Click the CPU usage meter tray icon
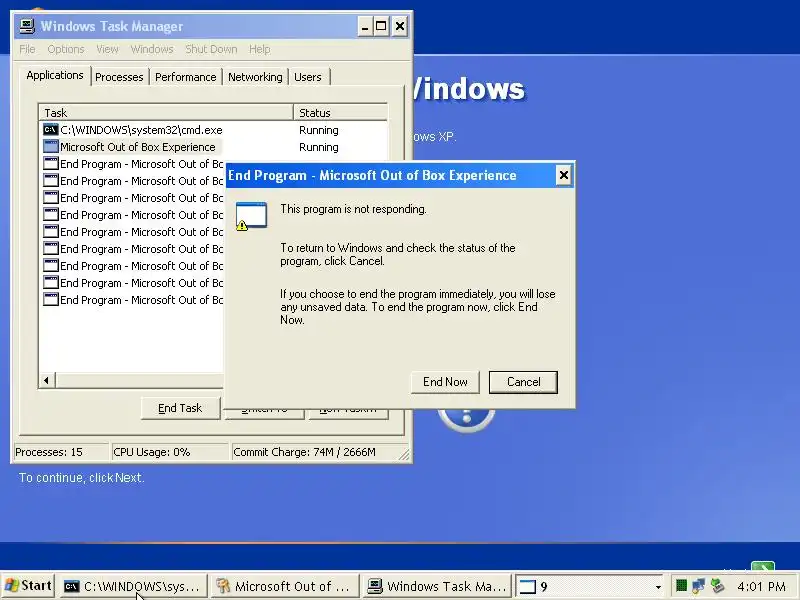The height and width of the screenshot is (600, 800). [681, 585]
